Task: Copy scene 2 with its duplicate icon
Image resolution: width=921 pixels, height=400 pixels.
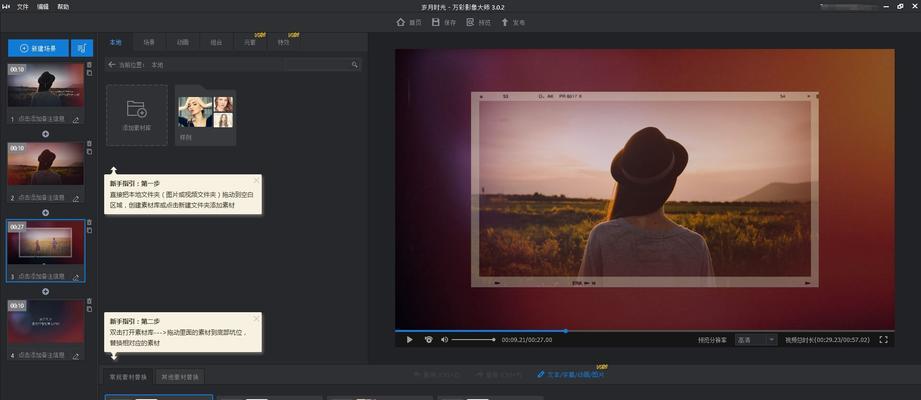Action: point(89,152)
